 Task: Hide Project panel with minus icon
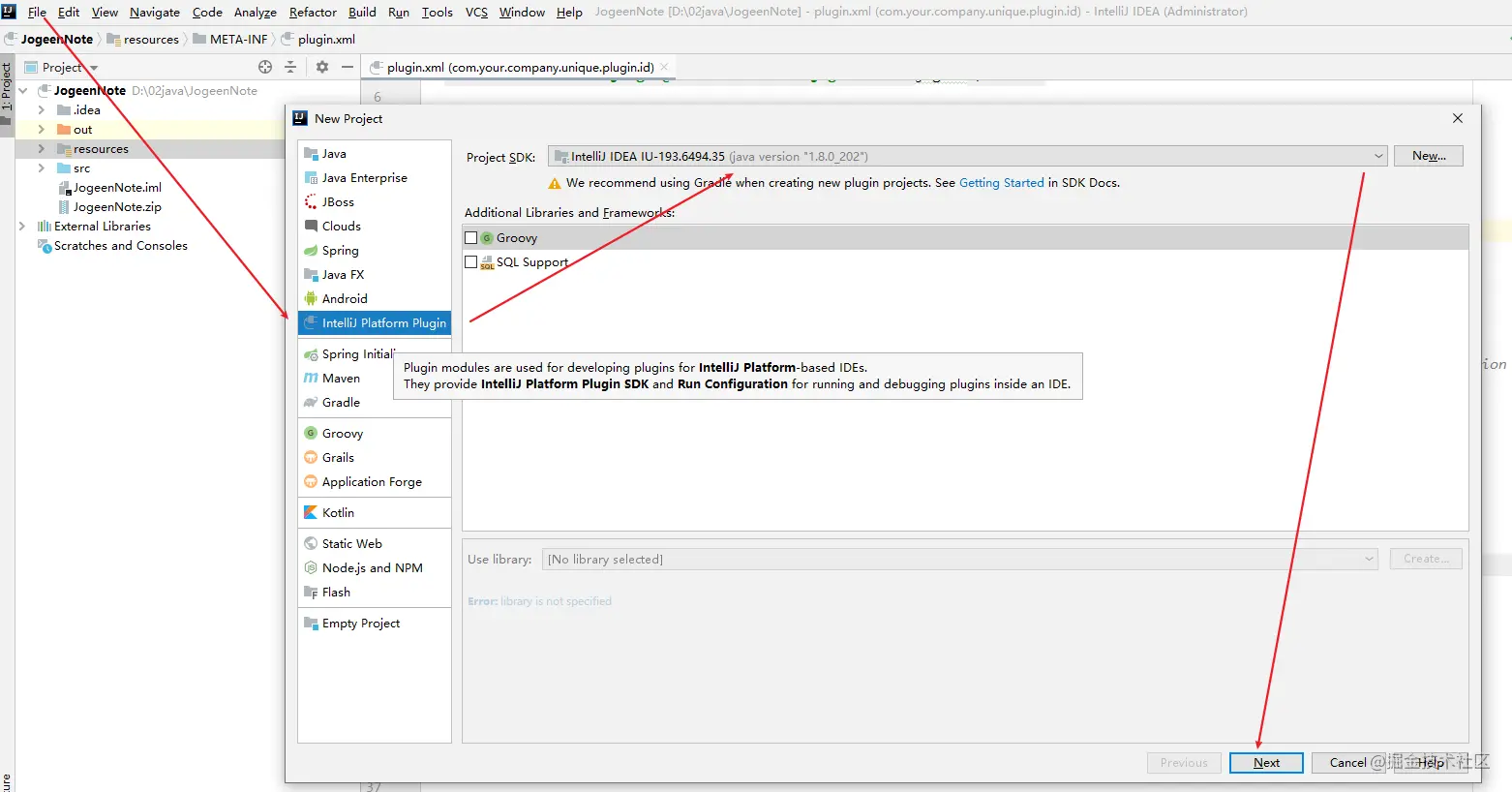(x=348, y=67)
